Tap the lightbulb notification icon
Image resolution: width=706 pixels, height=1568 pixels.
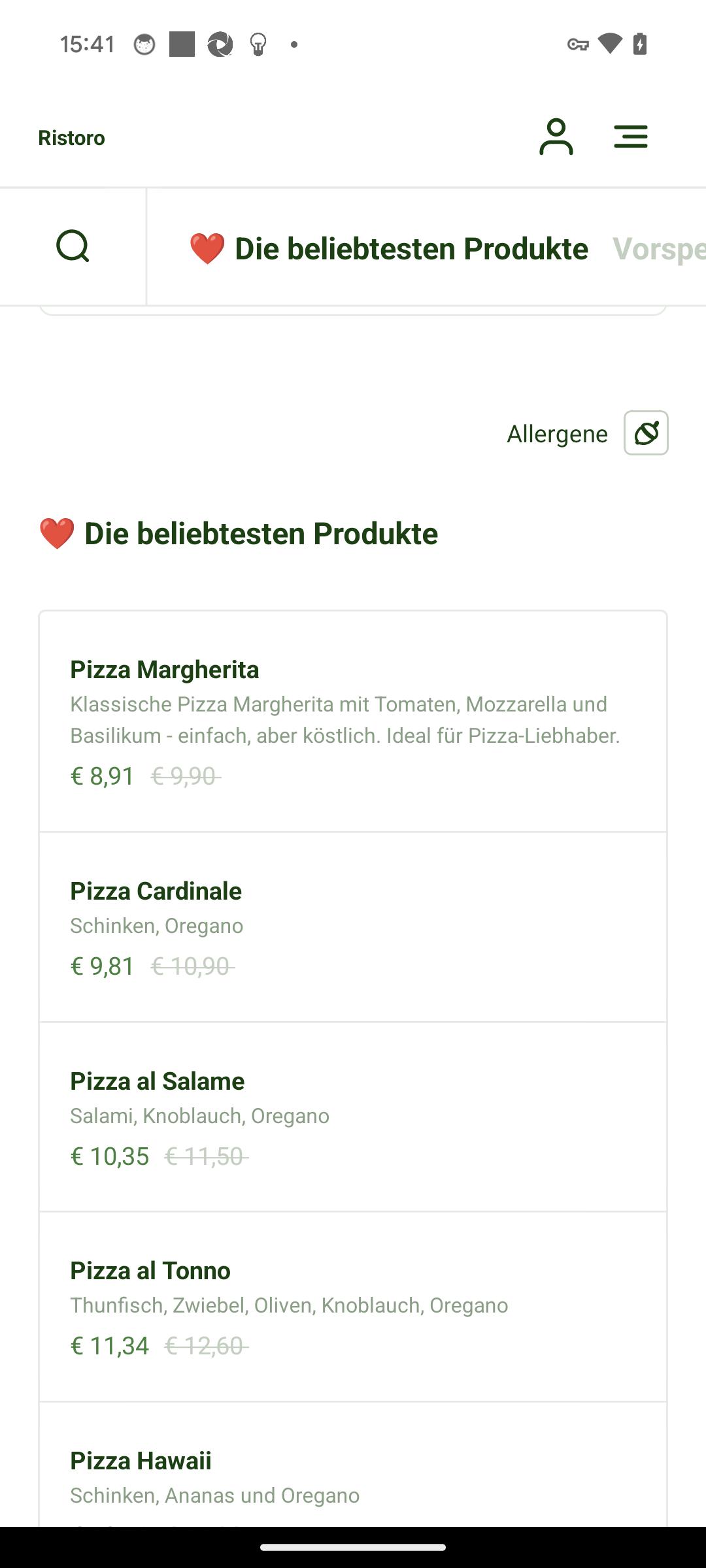(x=258, y=44)
